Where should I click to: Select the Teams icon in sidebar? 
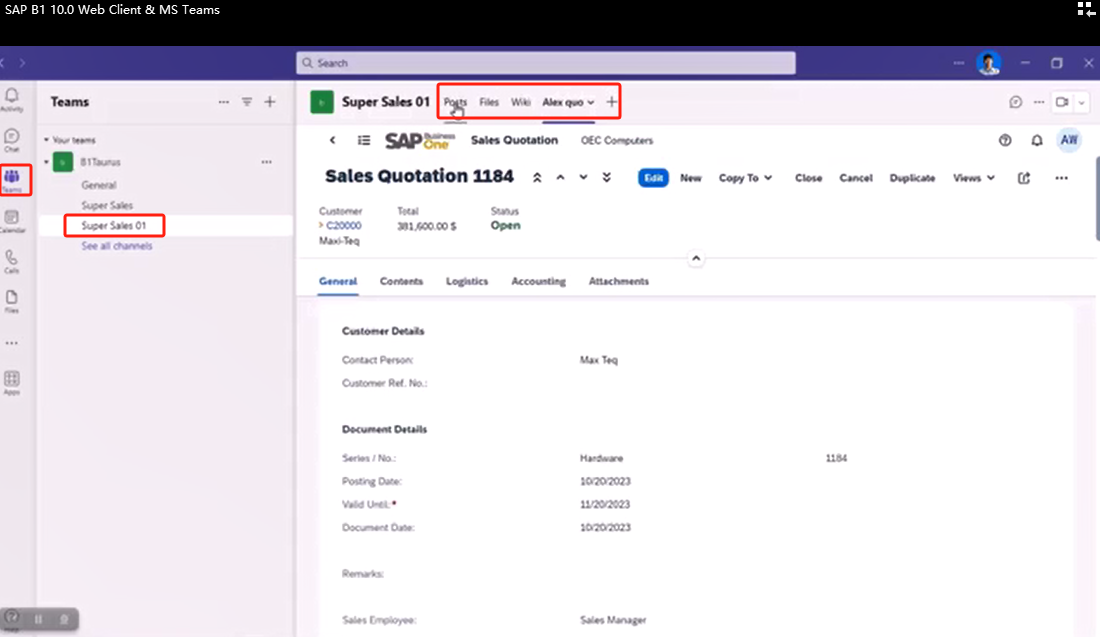coord(13,180)
